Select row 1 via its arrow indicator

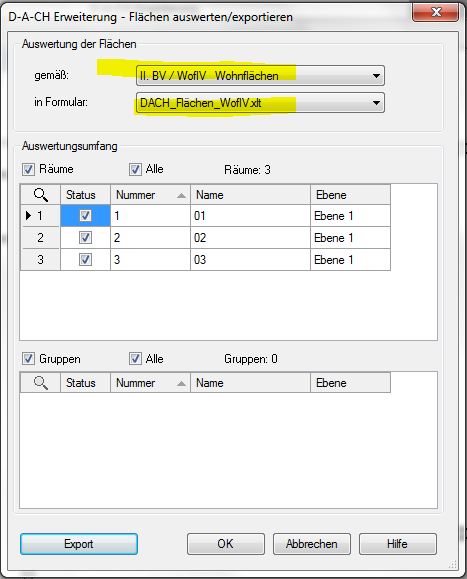[x=28, y=215]
